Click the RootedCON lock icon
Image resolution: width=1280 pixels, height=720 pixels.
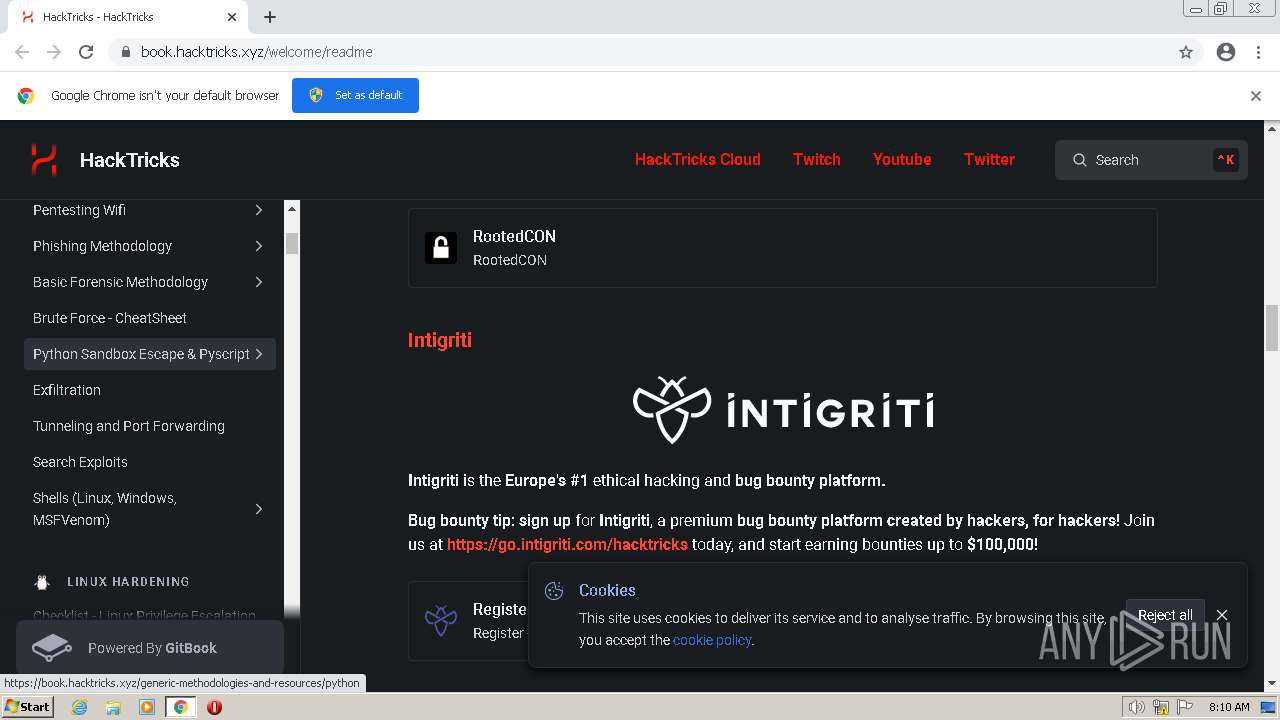coord(441,248)
